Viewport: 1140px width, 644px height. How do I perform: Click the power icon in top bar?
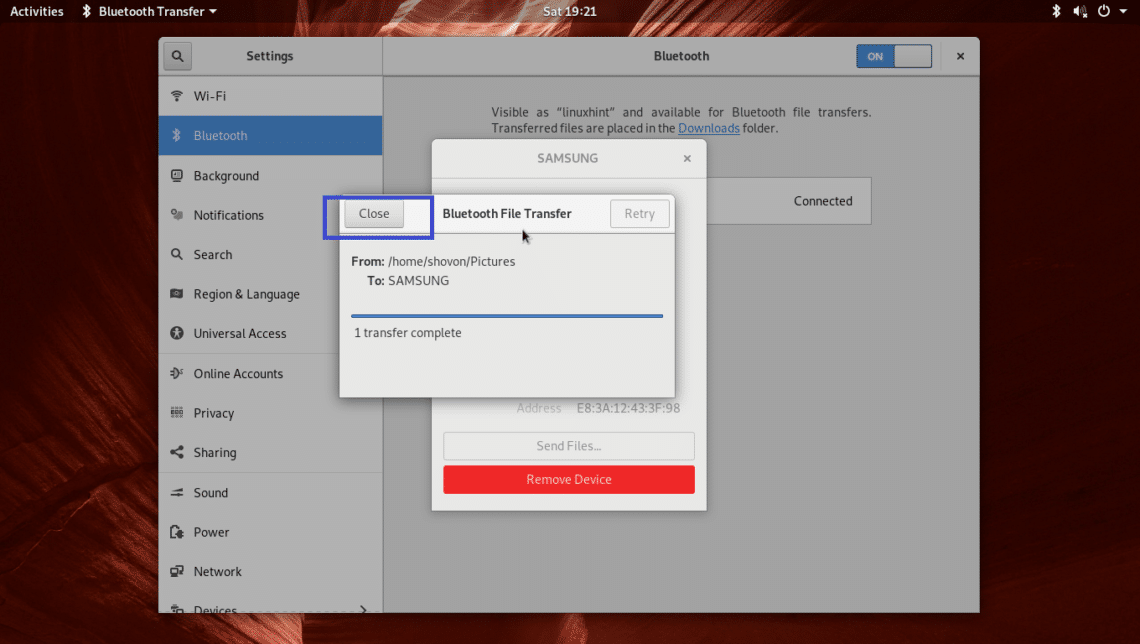(x=1104, y=11)
